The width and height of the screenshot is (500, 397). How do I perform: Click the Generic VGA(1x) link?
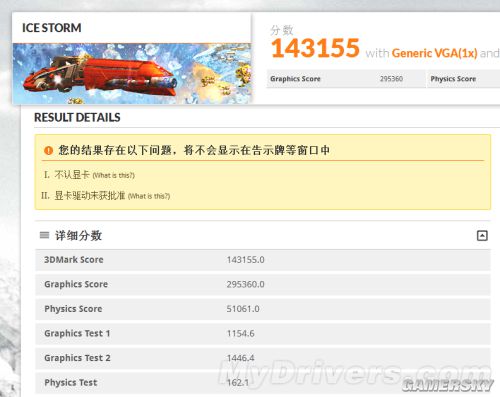coord(434,53)
